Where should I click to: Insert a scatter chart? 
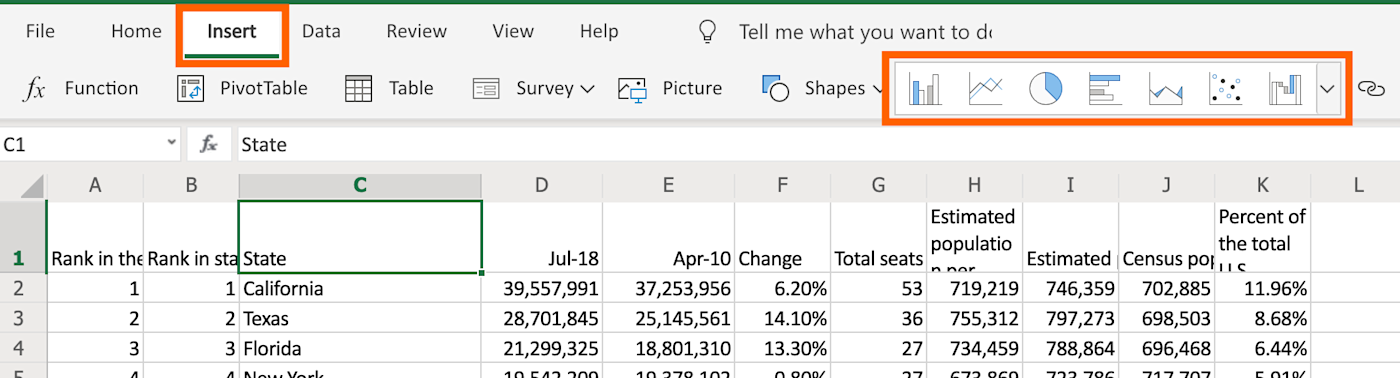1225,89
